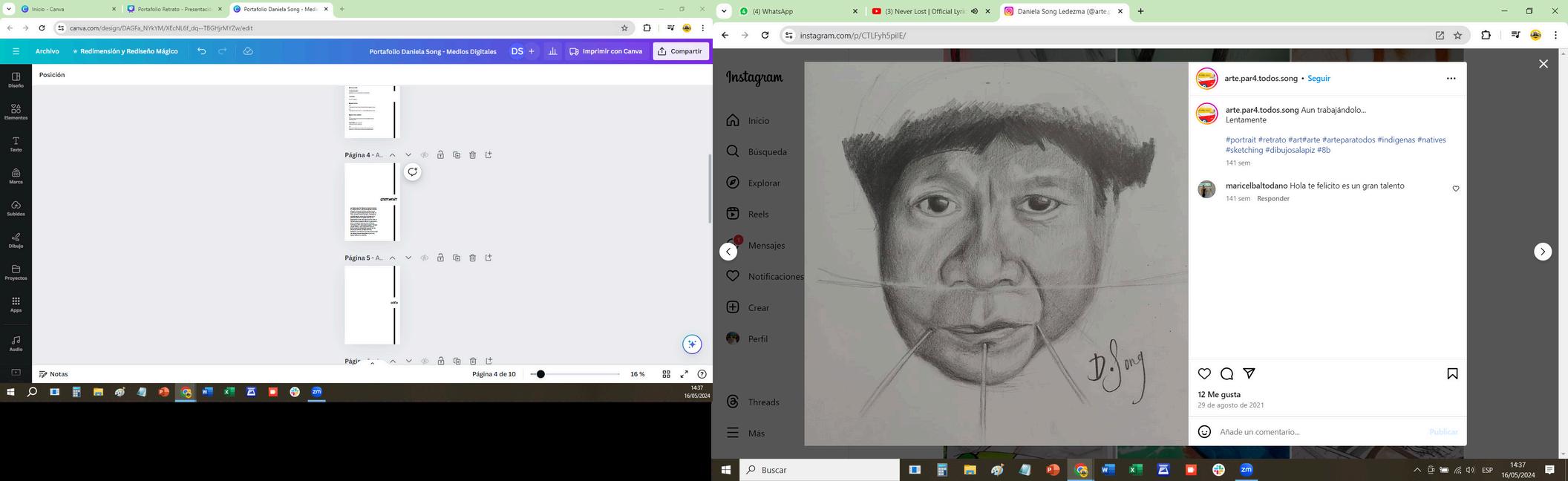
Task: Open the emoji picker for comment
Action: 1204,431
